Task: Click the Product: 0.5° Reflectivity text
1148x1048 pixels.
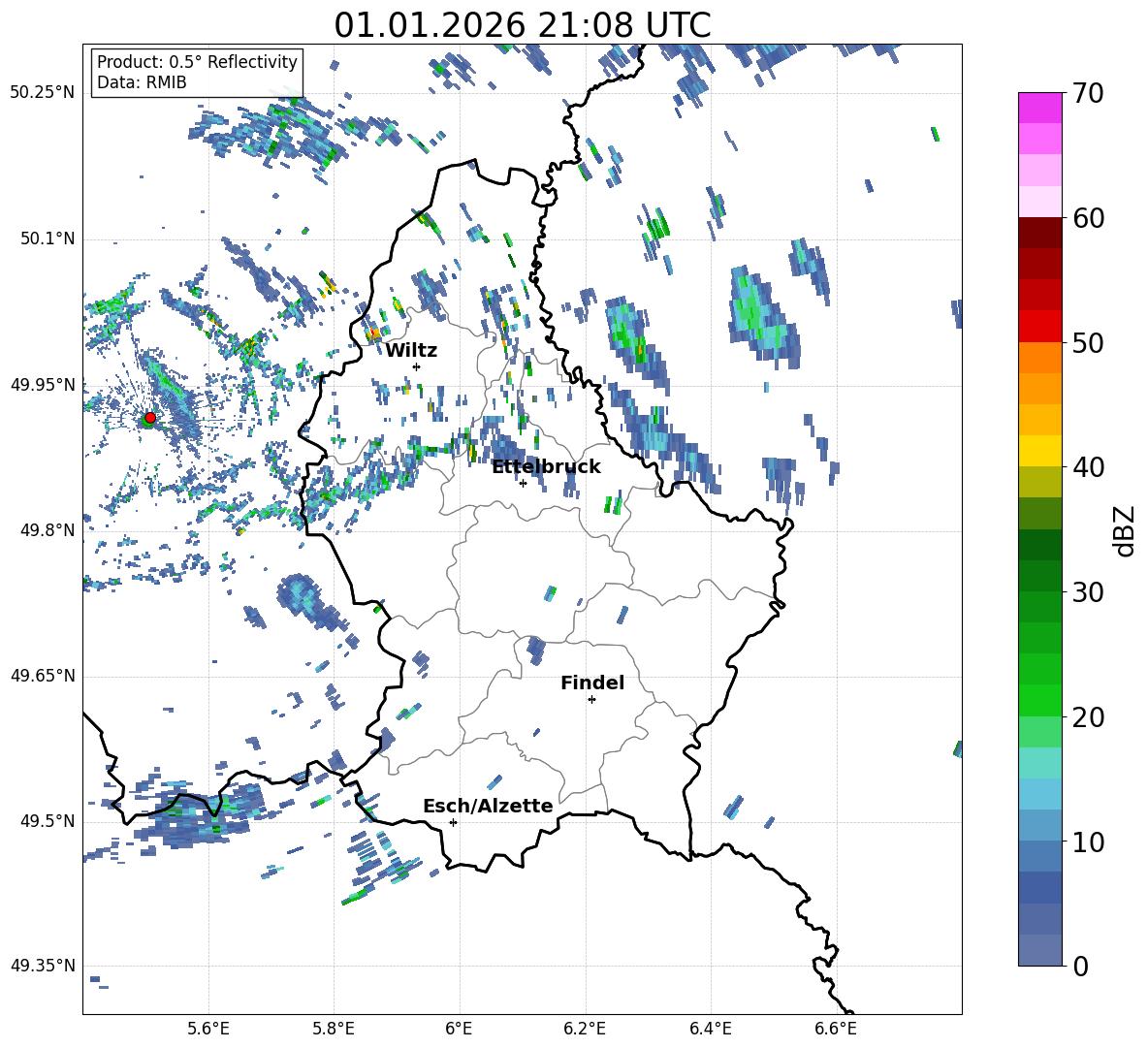Action: click(197, 62)
